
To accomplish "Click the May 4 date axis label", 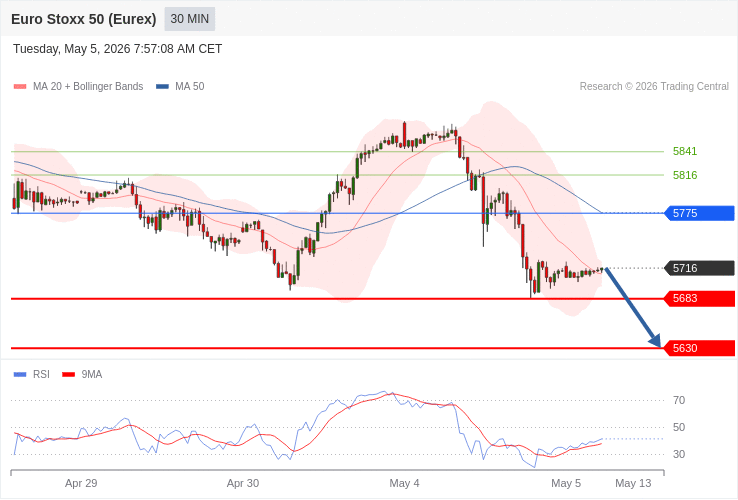I will click(x=404, y=483).
